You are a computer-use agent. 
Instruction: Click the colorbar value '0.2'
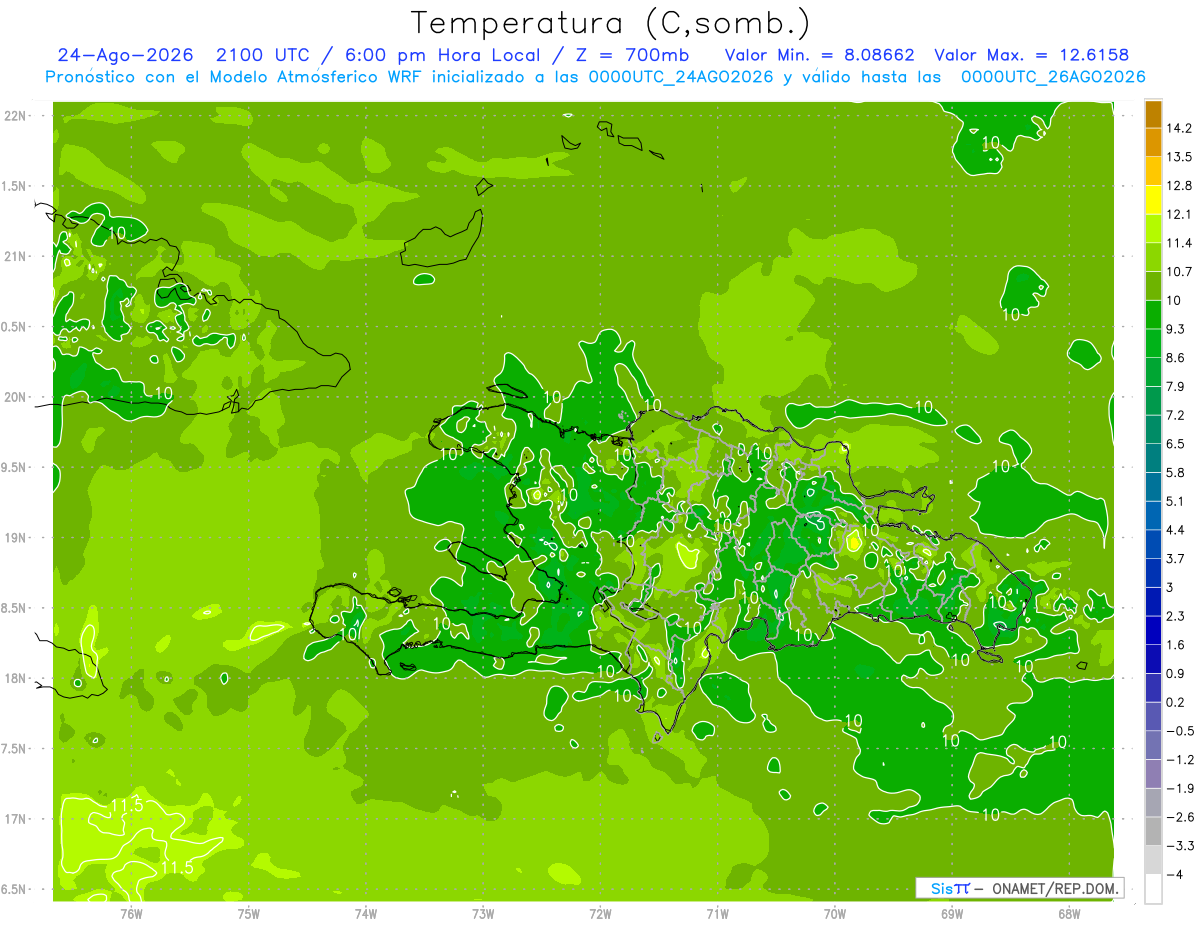click(1177, 702)
